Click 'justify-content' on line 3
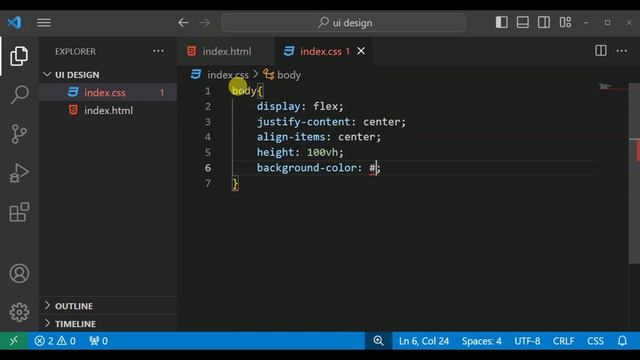This screenshot has height=360, width=640. pyautogui.click(x=304, y=122)
